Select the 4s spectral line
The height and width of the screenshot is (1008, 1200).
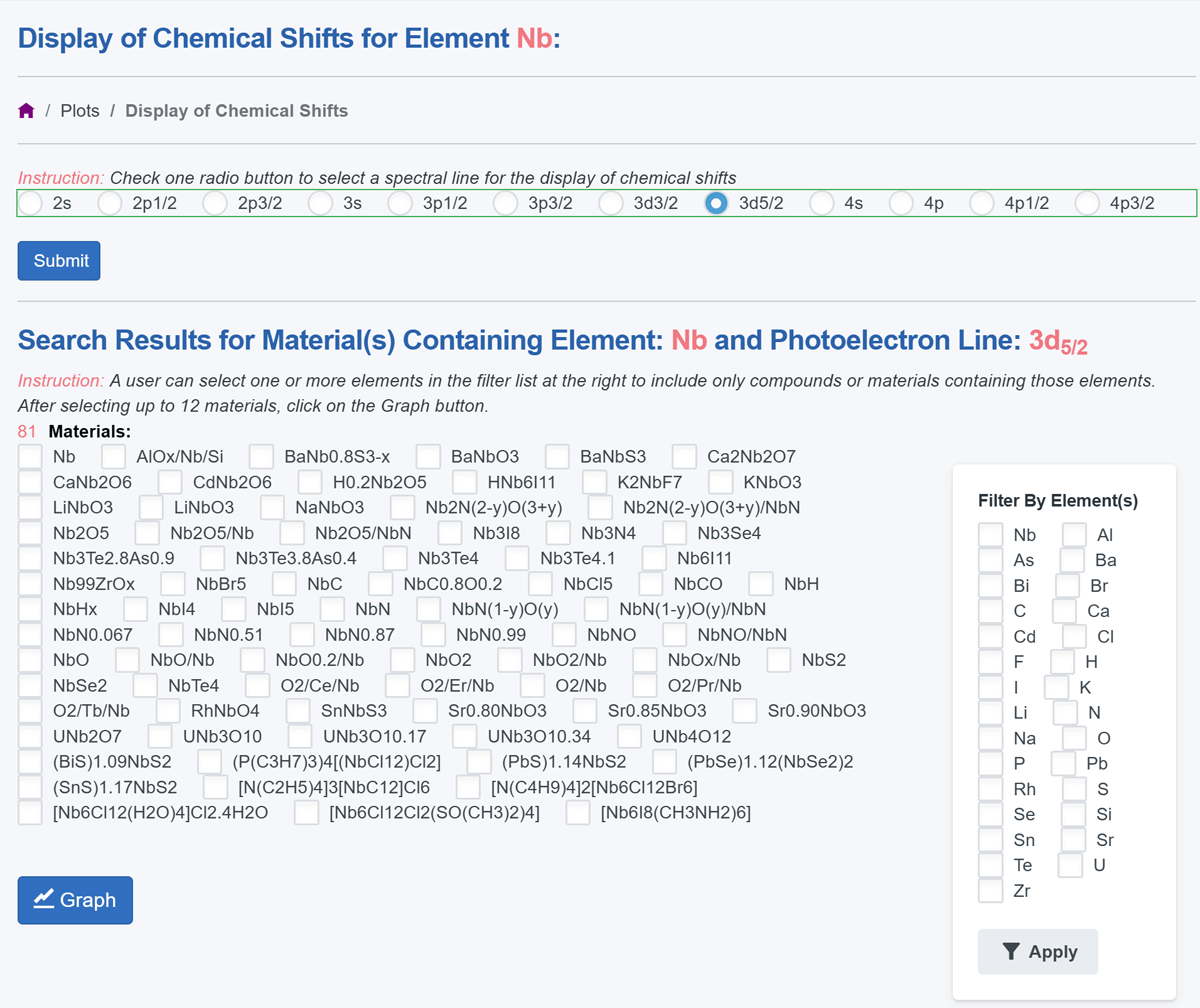821,202
